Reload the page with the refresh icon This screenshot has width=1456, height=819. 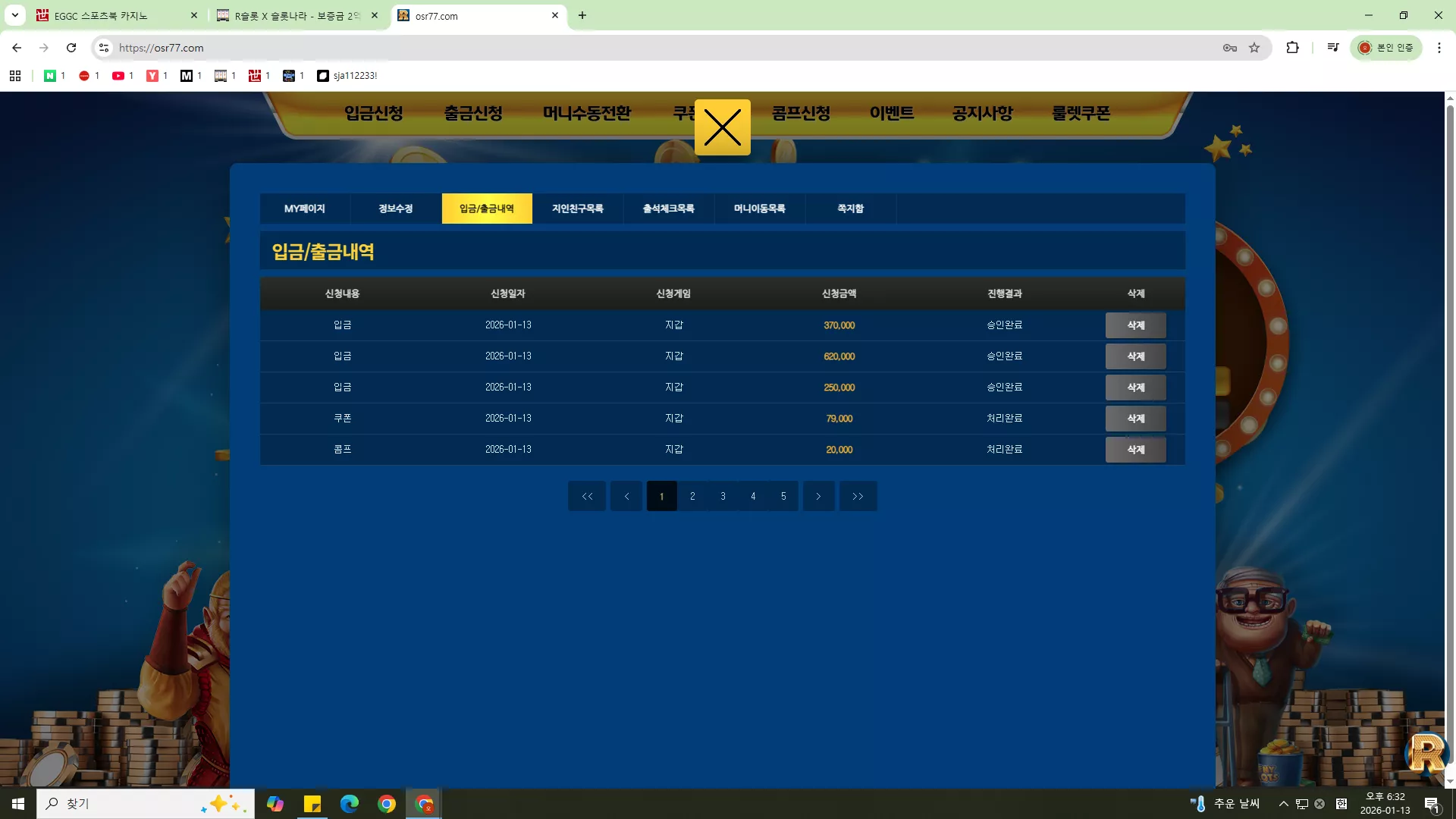[x=71, y=48]
